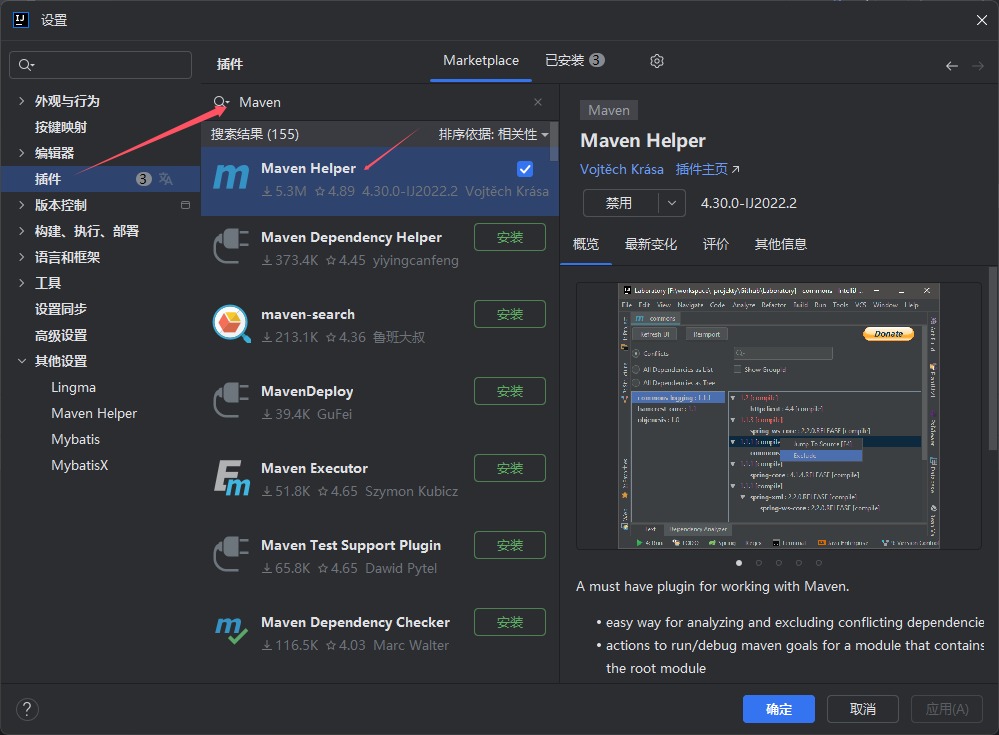Image resolution: width=999 pixels, height=735 pixels.
Task: Disable Maven Helper with 禁用 button
Action: tap(621, 203)
